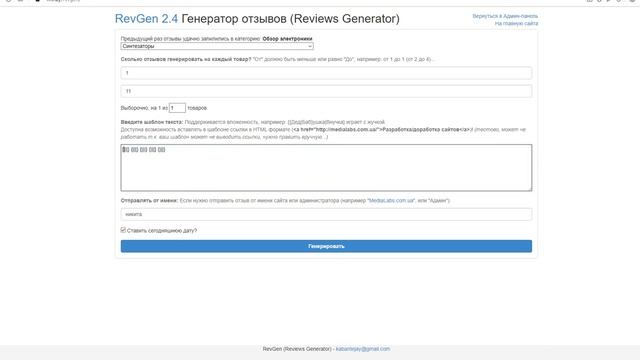Viewport: 640px width, 360px height.
Task: Click the bold 'Обзор электроники' category text
Action: point(287,39)
